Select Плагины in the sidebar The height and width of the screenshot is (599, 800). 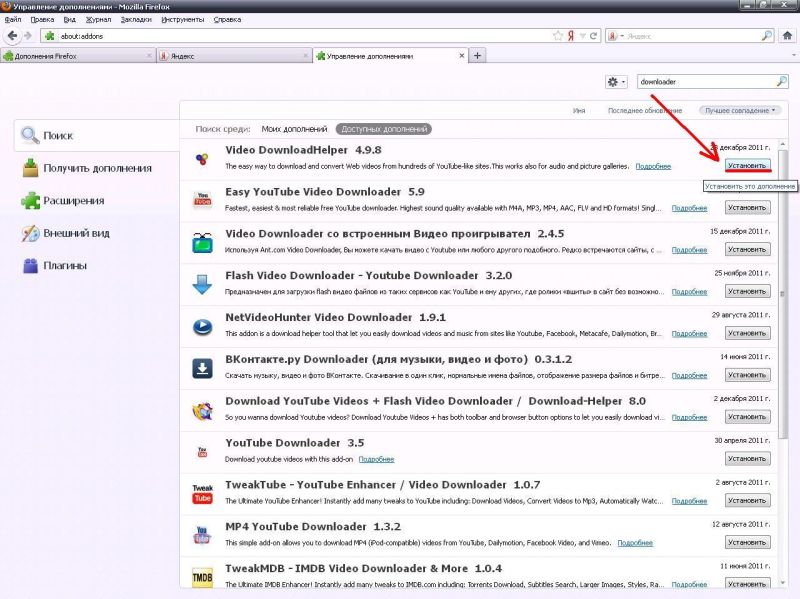point(55,266)
